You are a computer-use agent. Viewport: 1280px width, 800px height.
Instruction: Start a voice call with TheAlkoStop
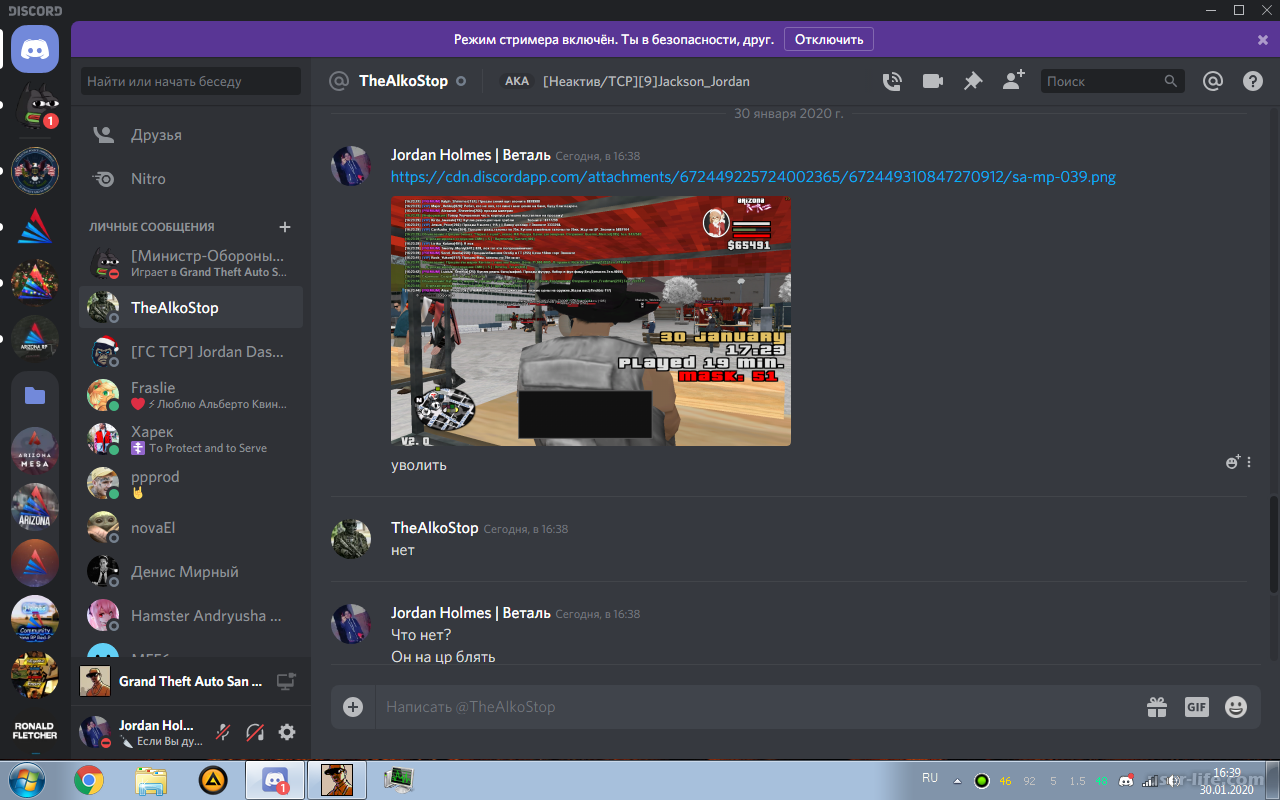892,81
